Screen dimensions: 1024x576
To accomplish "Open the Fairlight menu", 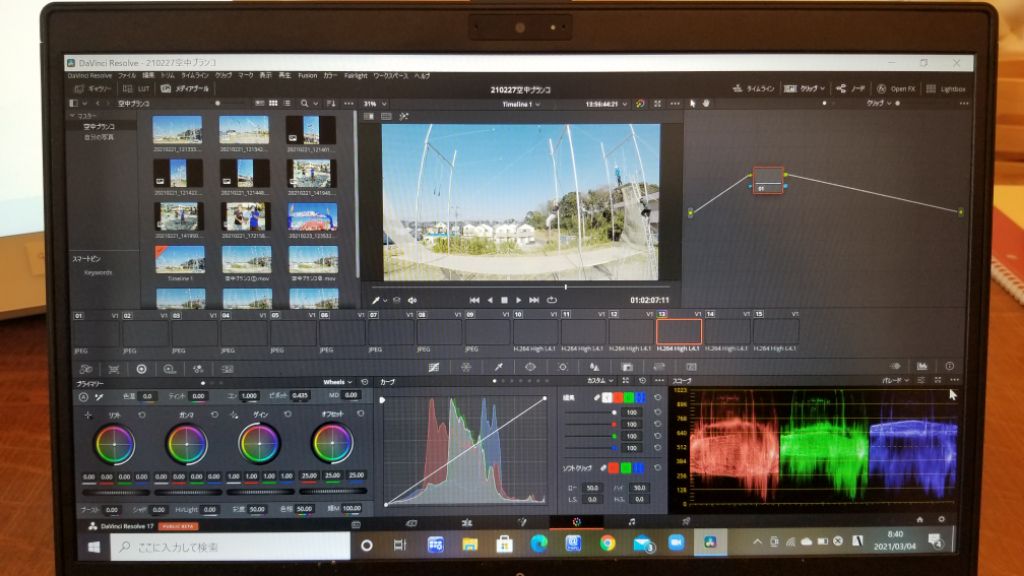I will [x=355, y=75].
